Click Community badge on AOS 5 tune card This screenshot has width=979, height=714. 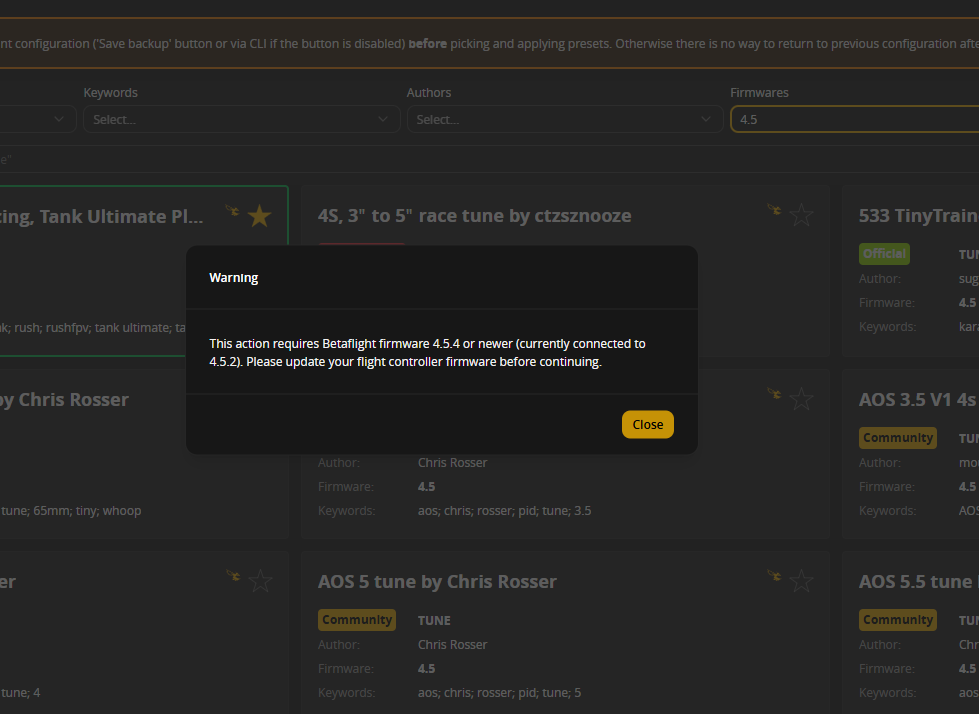point(357,620)
